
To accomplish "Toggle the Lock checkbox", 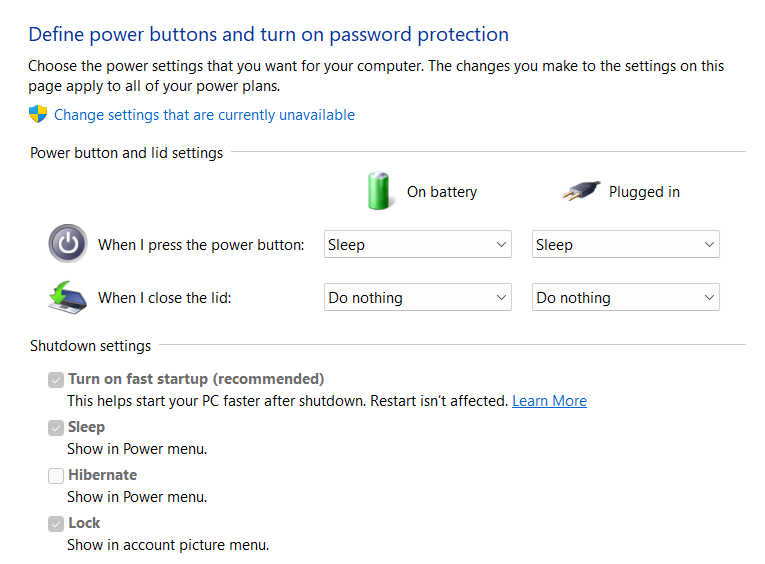I will (56, 524).
